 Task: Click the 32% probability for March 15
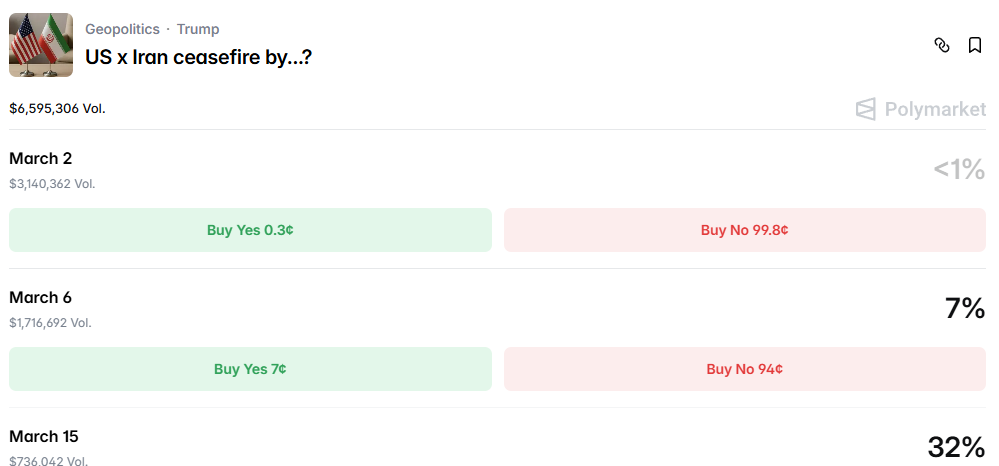click(956, 447)
